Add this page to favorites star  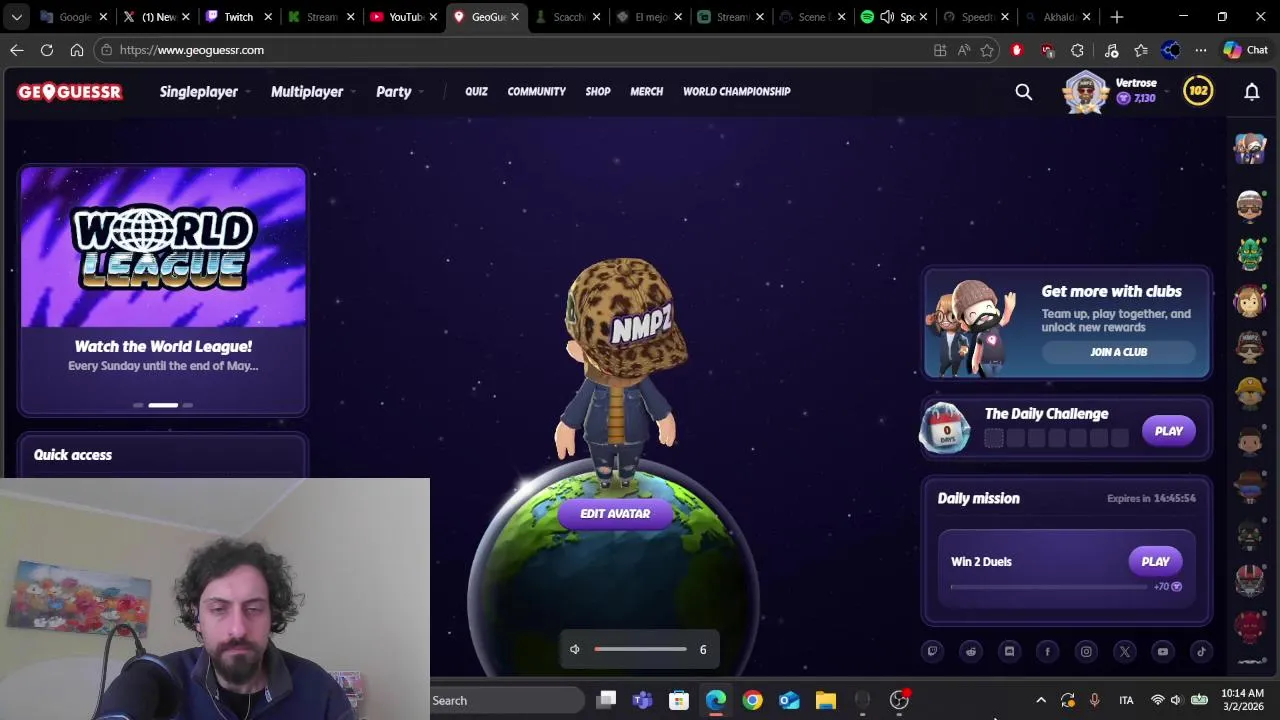tap(987, 50)
